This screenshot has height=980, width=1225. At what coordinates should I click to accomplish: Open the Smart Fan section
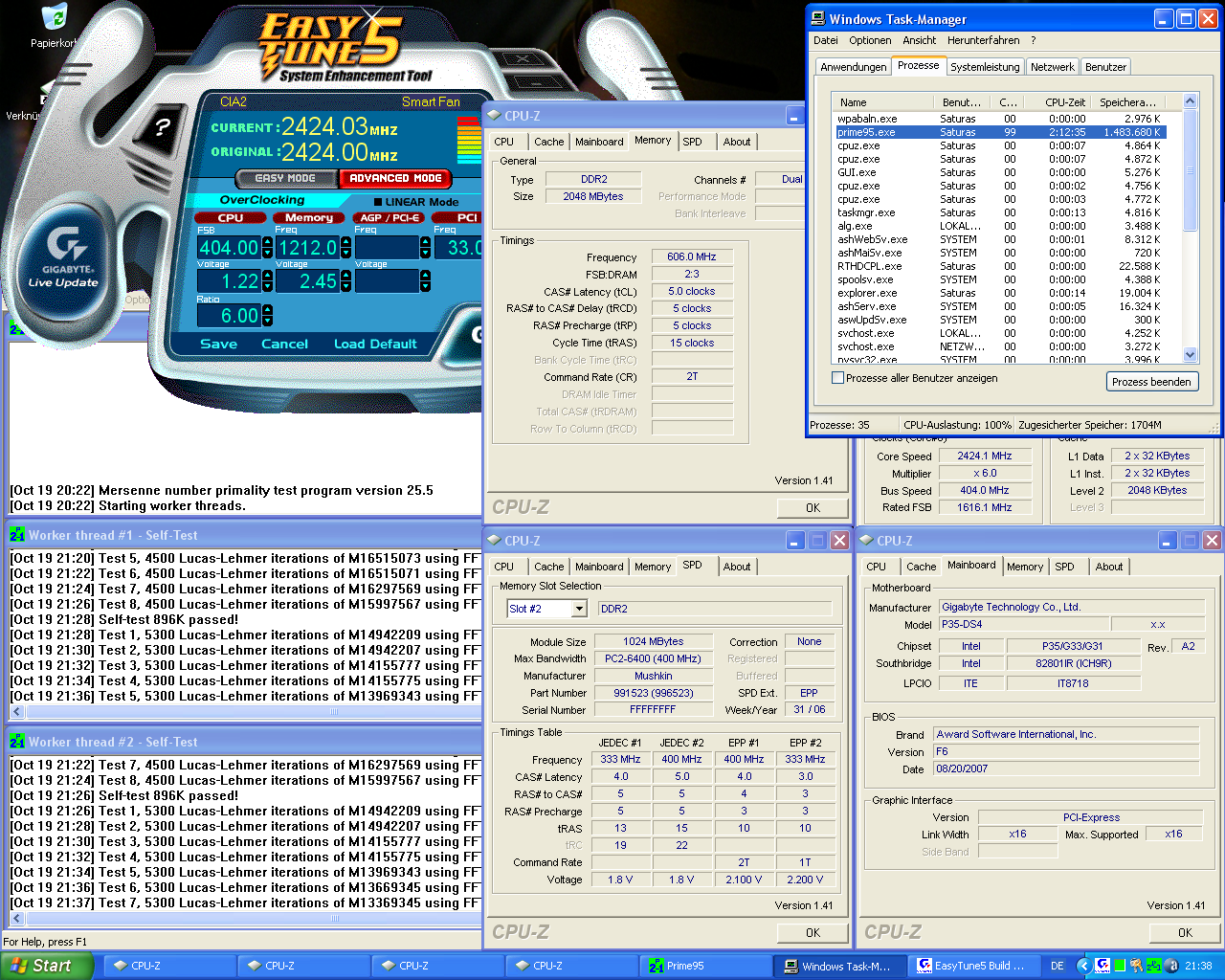(x=431, y=101)
